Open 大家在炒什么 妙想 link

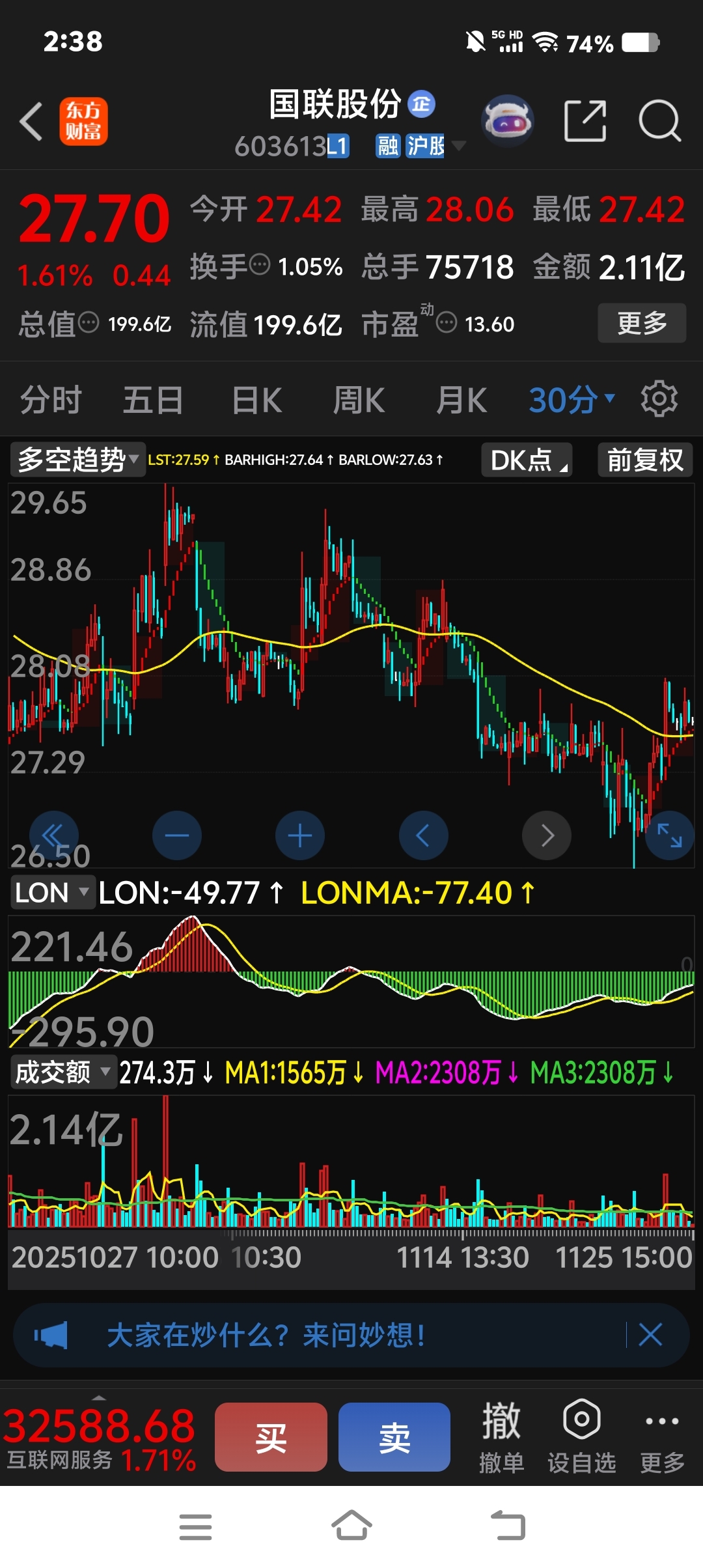click(x=266, y=1335)
